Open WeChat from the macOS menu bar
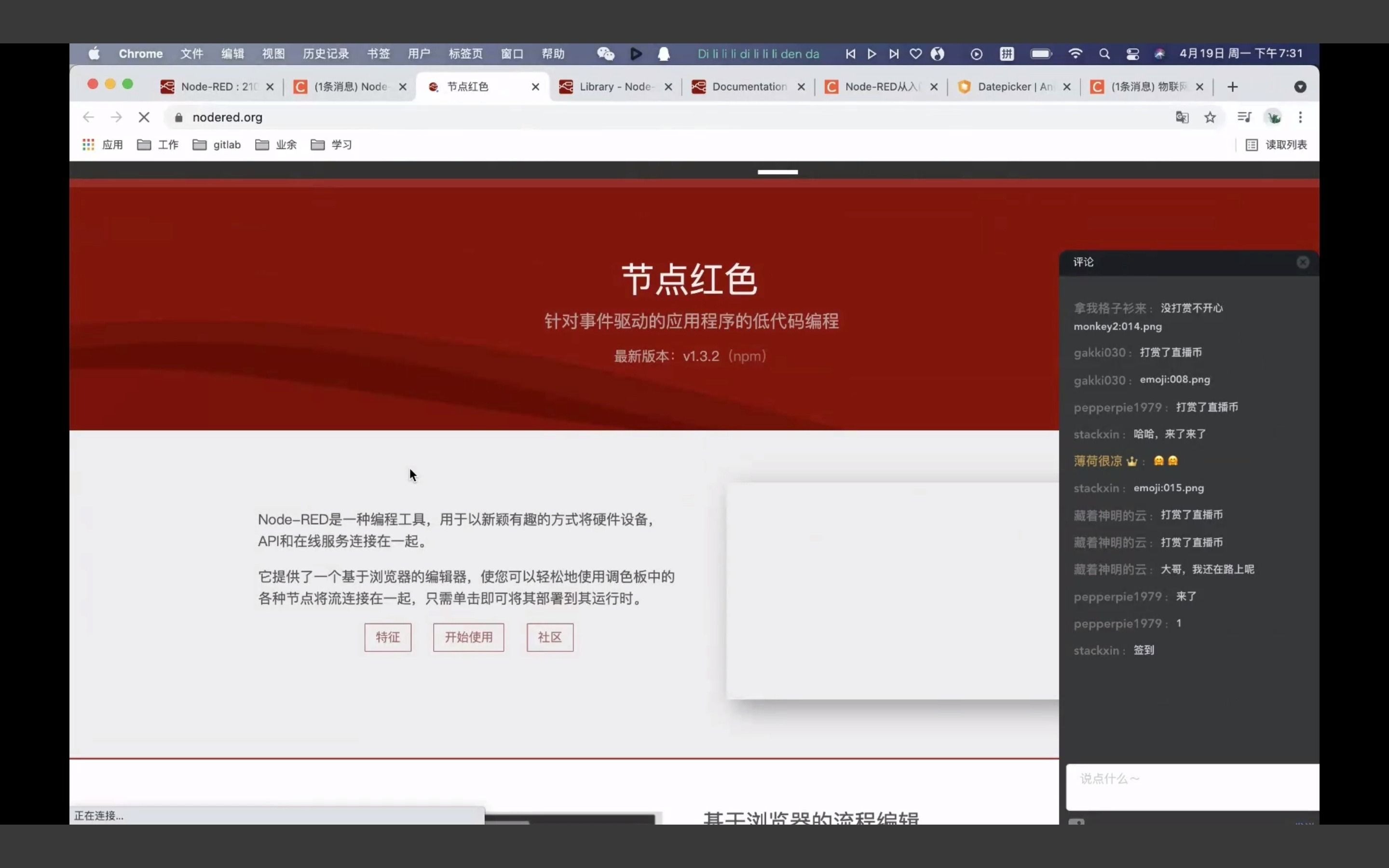The height and width of the screenshot is (868, 1389). [x=606, y=54]
